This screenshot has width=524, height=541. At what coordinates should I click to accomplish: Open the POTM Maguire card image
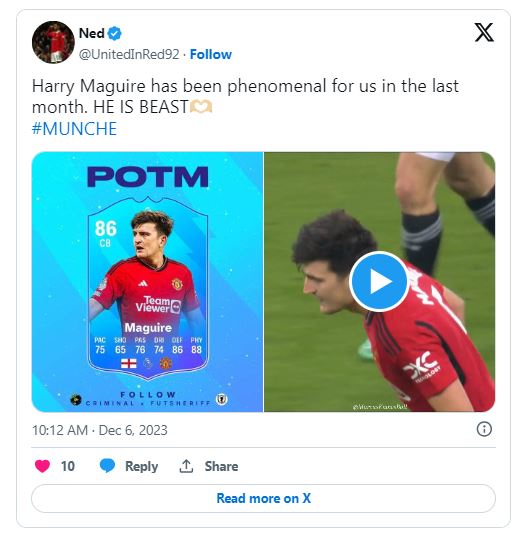coord(147,282)
